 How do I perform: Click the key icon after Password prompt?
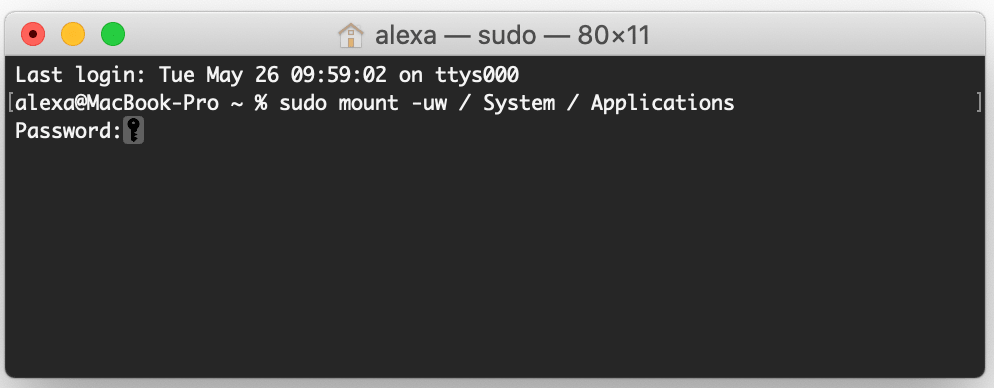pos(133,131)
